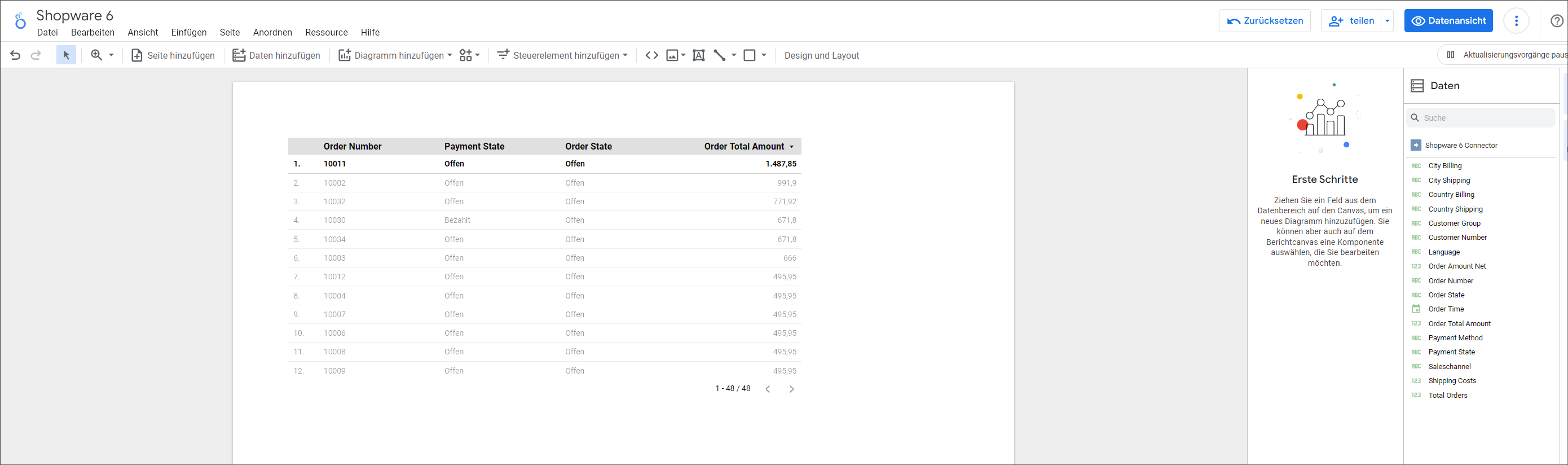The width and height of the screenshot is (1568, 465).
Task: Open the three-dot more options menu
Action: [1516, 21]
